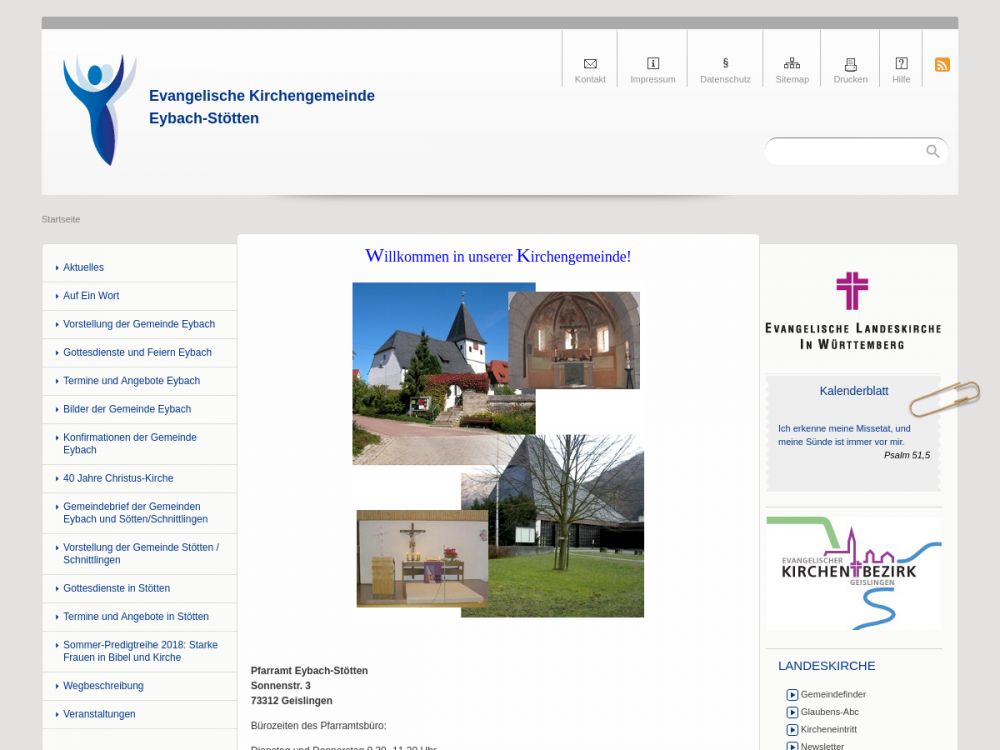Viewport: 1000px width, 750px height.
Task: Go to Wegbeschreibung page
Action: coord(103,686)
